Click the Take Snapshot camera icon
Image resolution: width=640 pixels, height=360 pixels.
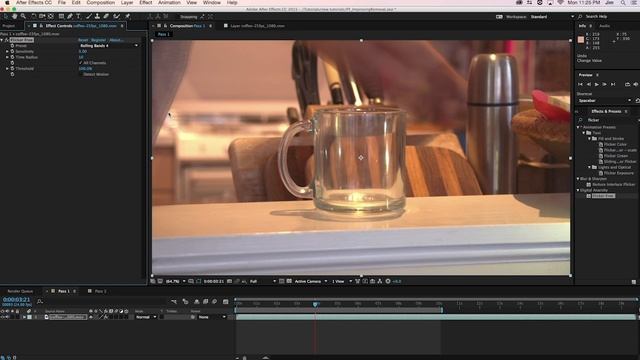tap(229, 281)
